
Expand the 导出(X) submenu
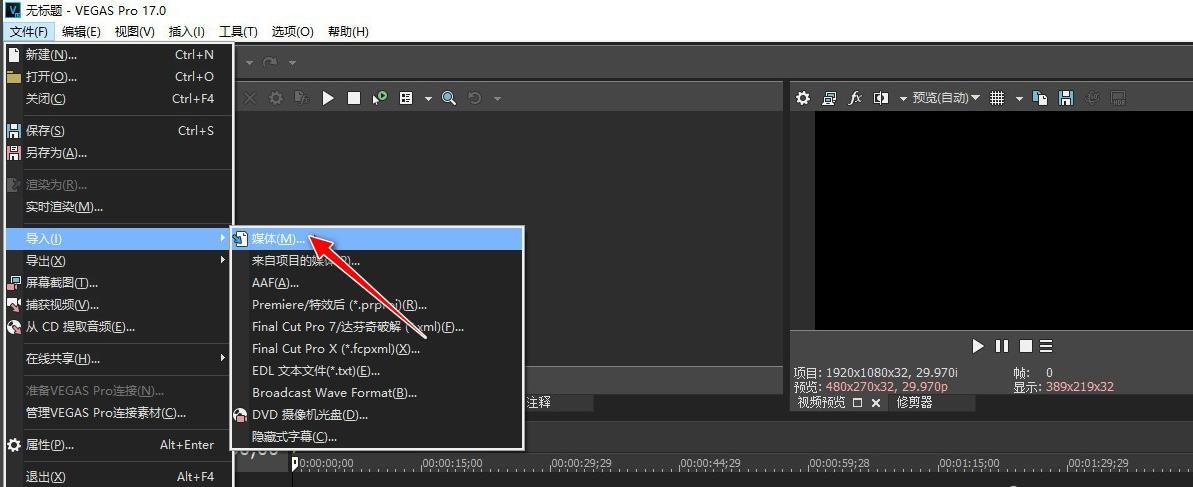pos(118,260)
